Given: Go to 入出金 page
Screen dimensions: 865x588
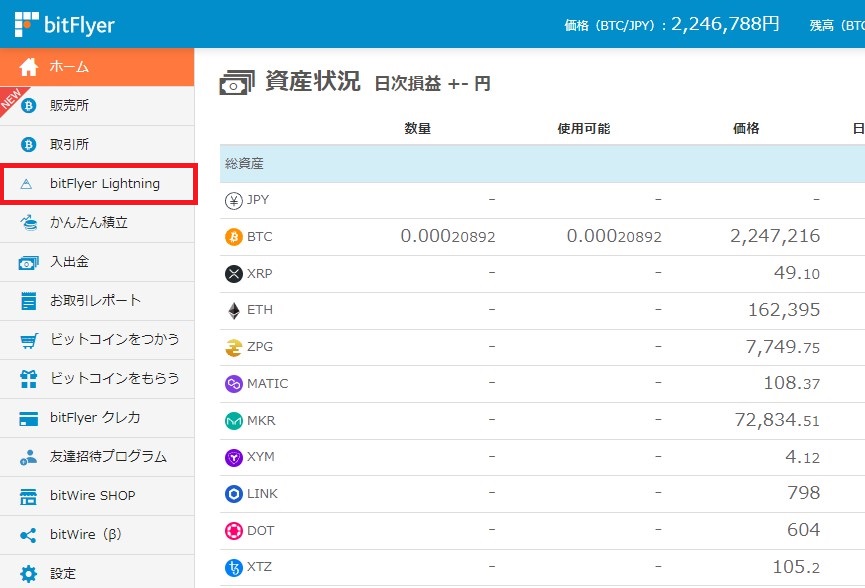Looking at the screenshot, I should pos(97,262).
